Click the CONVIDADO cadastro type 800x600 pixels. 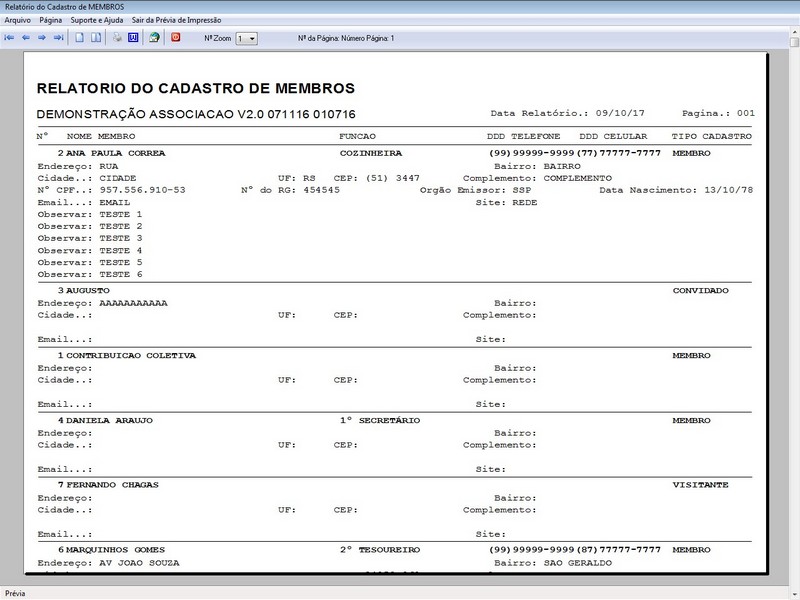[x=701, y=290]
